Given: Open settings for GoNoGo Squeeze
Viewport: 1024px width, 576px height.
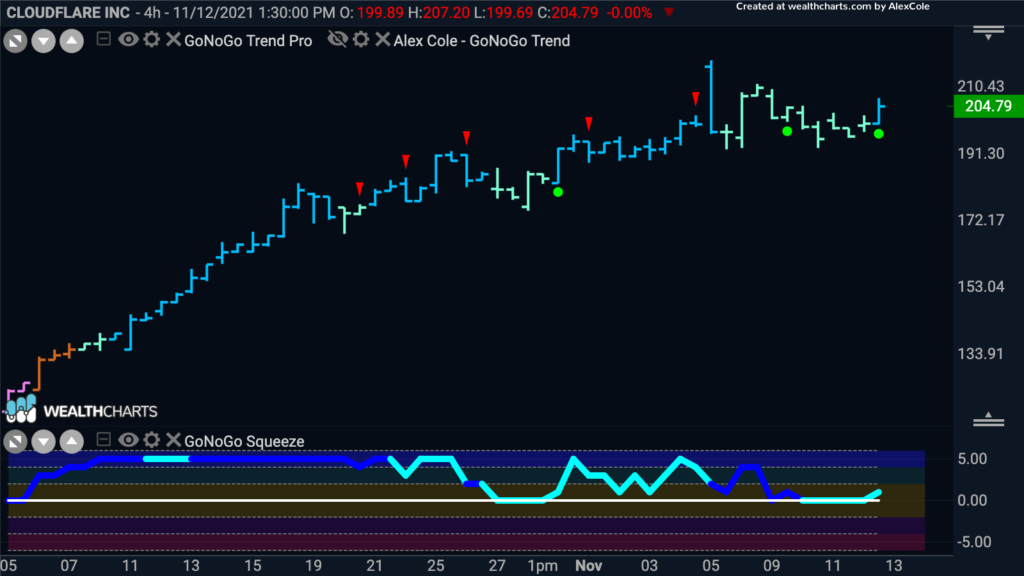Looking at the screenshot, I should 152,440.
